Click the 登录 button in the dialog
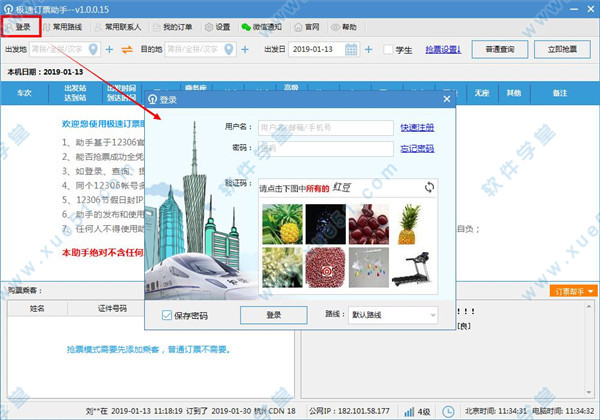Image resolution: width=600 pixels, height=420 pixels. pyautogui.click(x=273, y=314)
